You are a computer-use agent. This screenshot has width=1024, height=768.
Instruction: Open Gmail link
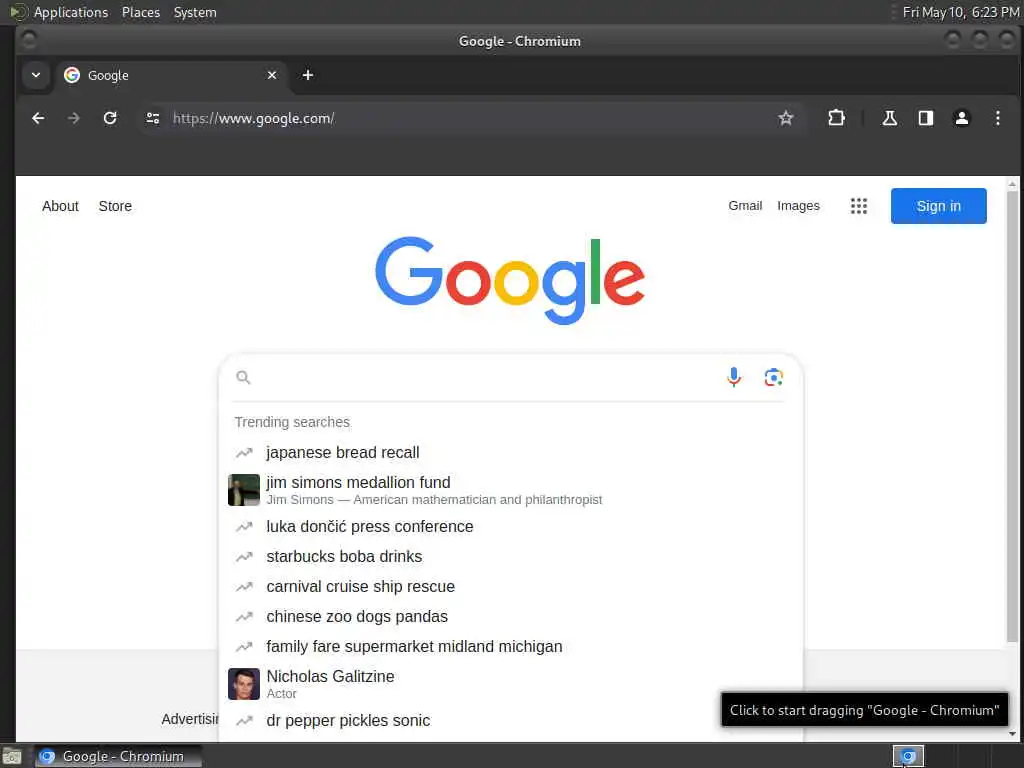pyautogui.click(x=745, y=206)
